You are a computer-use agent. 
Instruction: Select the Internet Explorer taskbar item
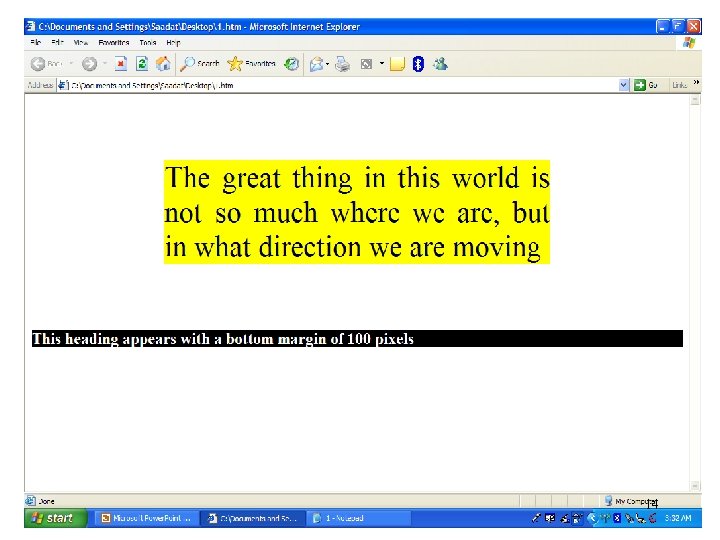pos(254,518)
